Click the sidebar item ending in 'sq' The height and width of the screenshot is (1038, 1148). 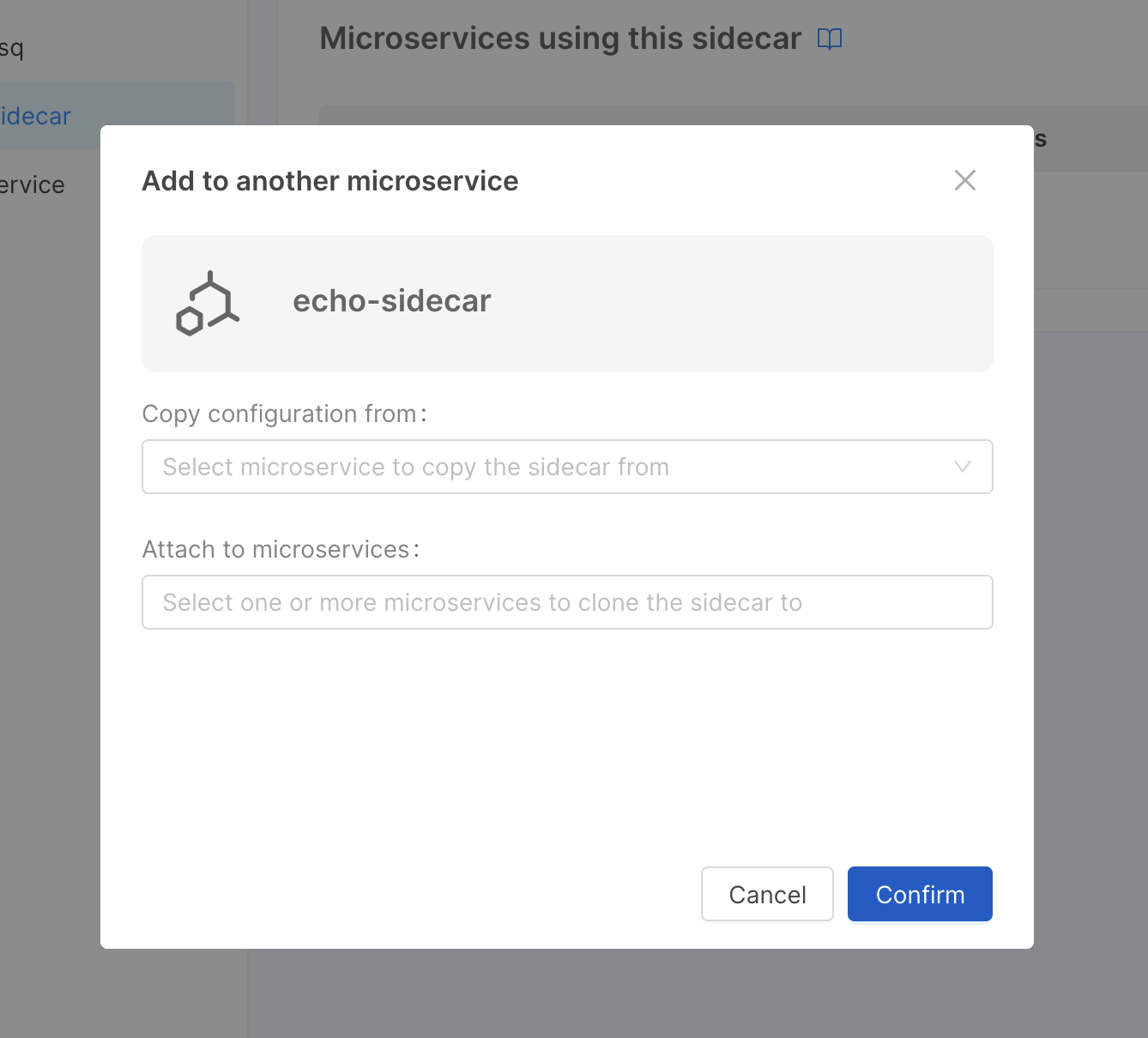(x=10, y=49)
